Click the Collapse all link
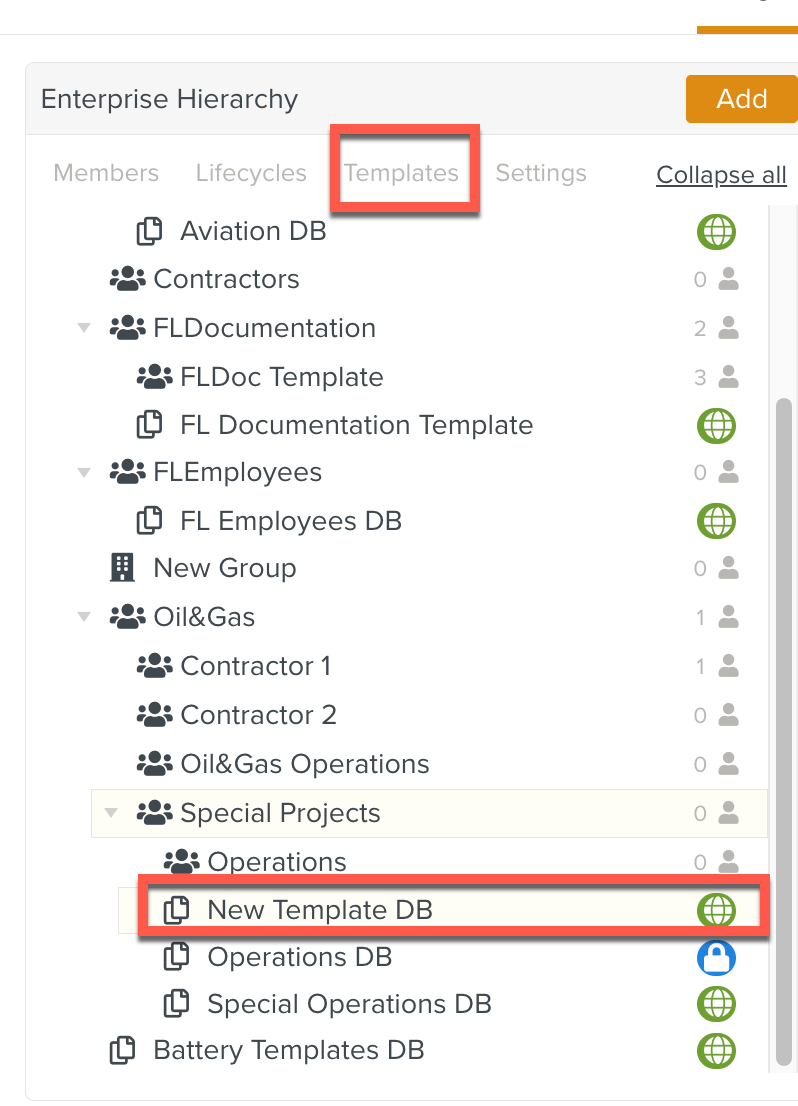The image size is (798, 1106). pos(721,175)
